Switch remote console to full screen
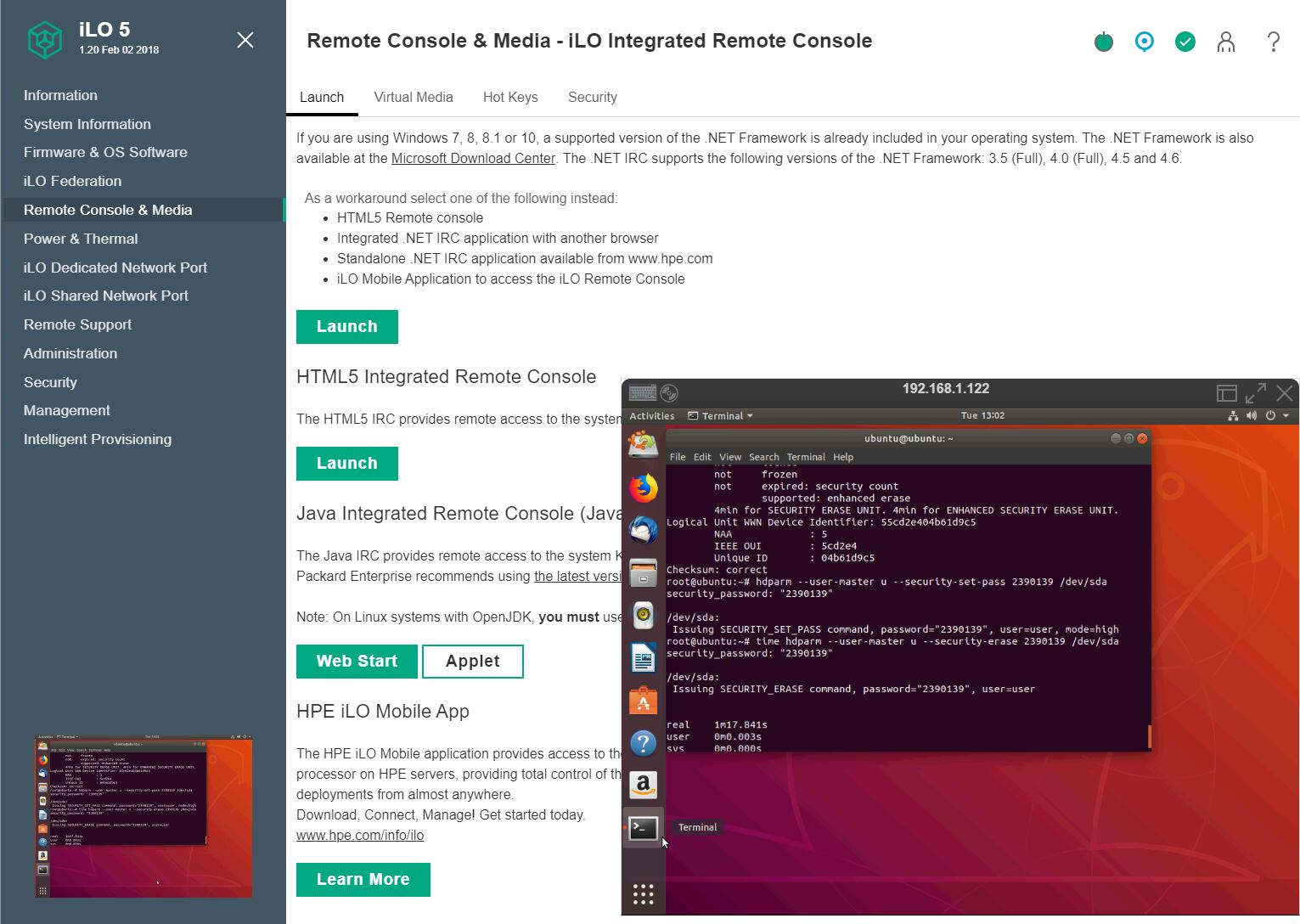 point(1256,392)
